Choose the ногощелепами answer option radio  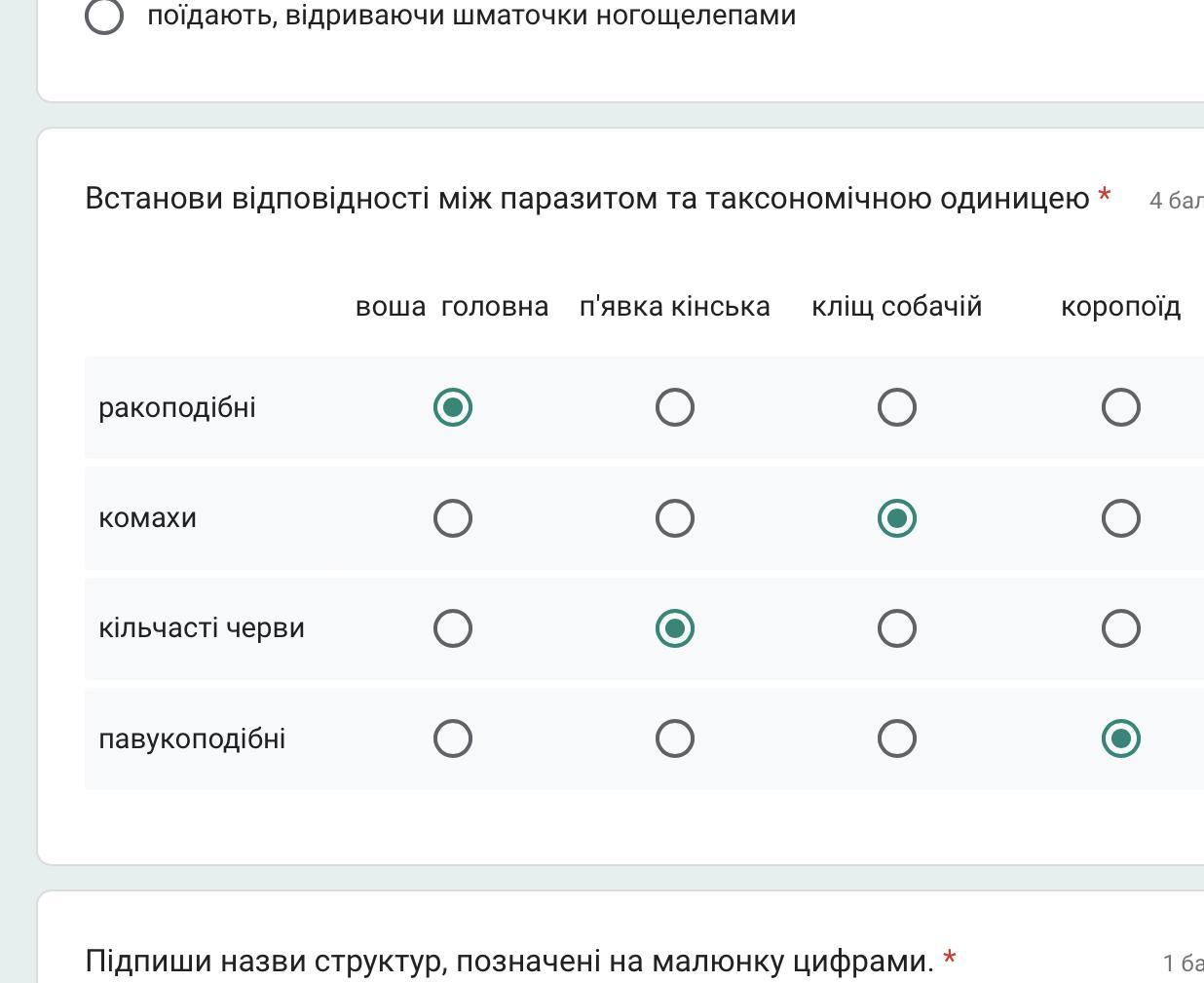click(104, 16)
